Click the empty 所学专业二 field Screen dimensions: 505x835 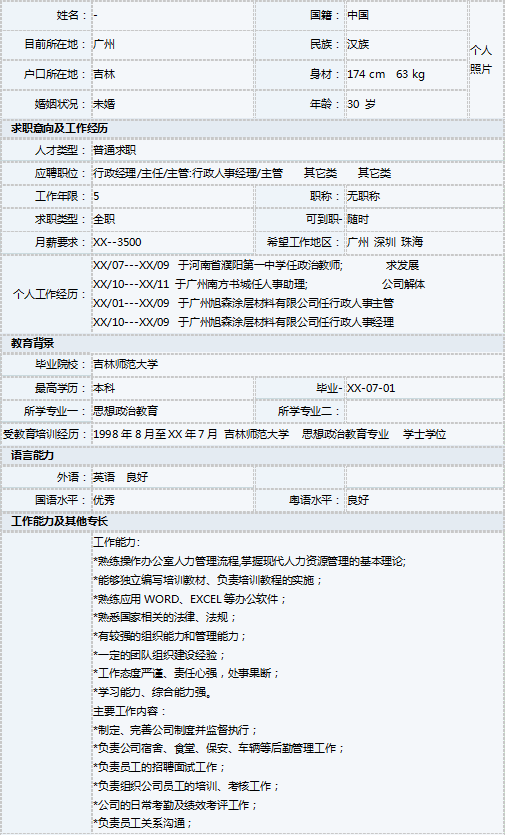[424, 411]
